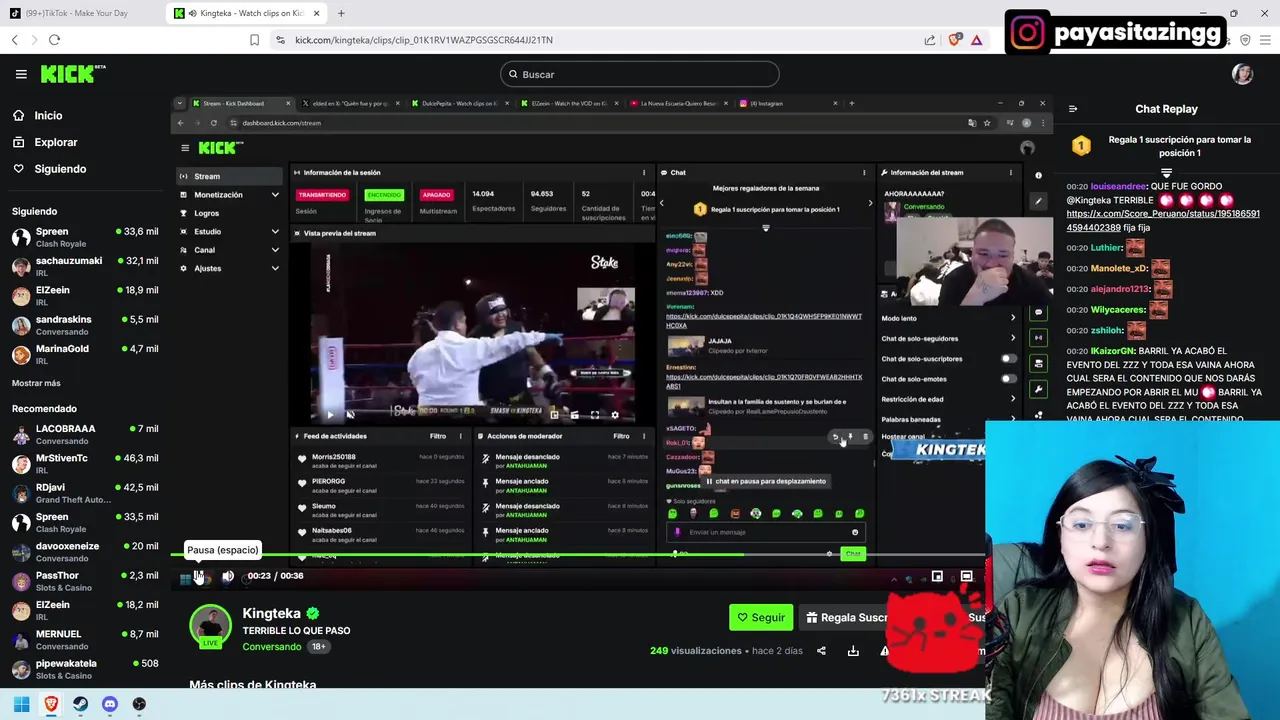This screenshot has width=1280, height=720.
Task: Enable picture-in-picture on the clip player
Action: point(937,576)
